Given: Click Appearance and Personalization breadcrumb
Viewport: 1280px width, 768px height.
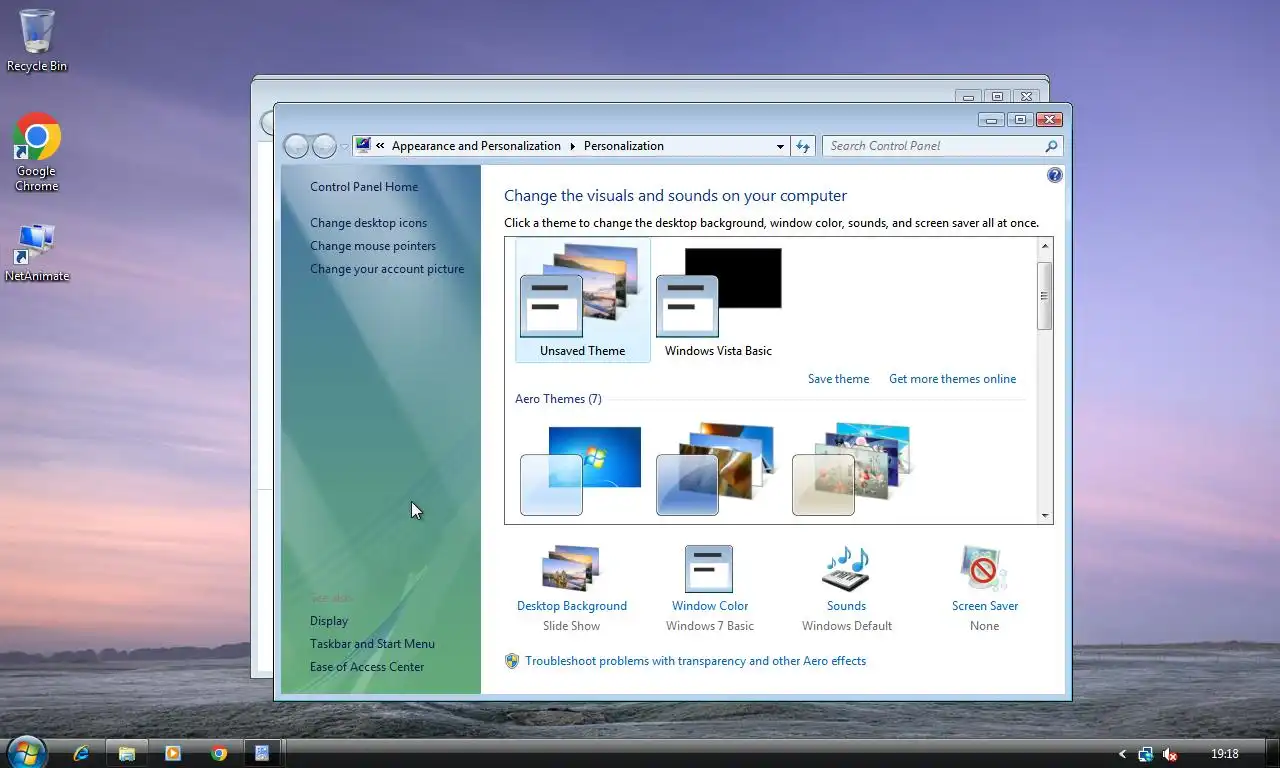Looking at the screenshot, I should tap(476, 146).
